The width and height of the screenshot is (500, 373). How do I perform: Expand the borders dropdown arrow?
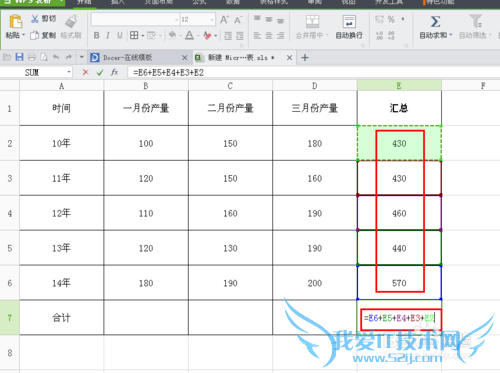(142, 36)
